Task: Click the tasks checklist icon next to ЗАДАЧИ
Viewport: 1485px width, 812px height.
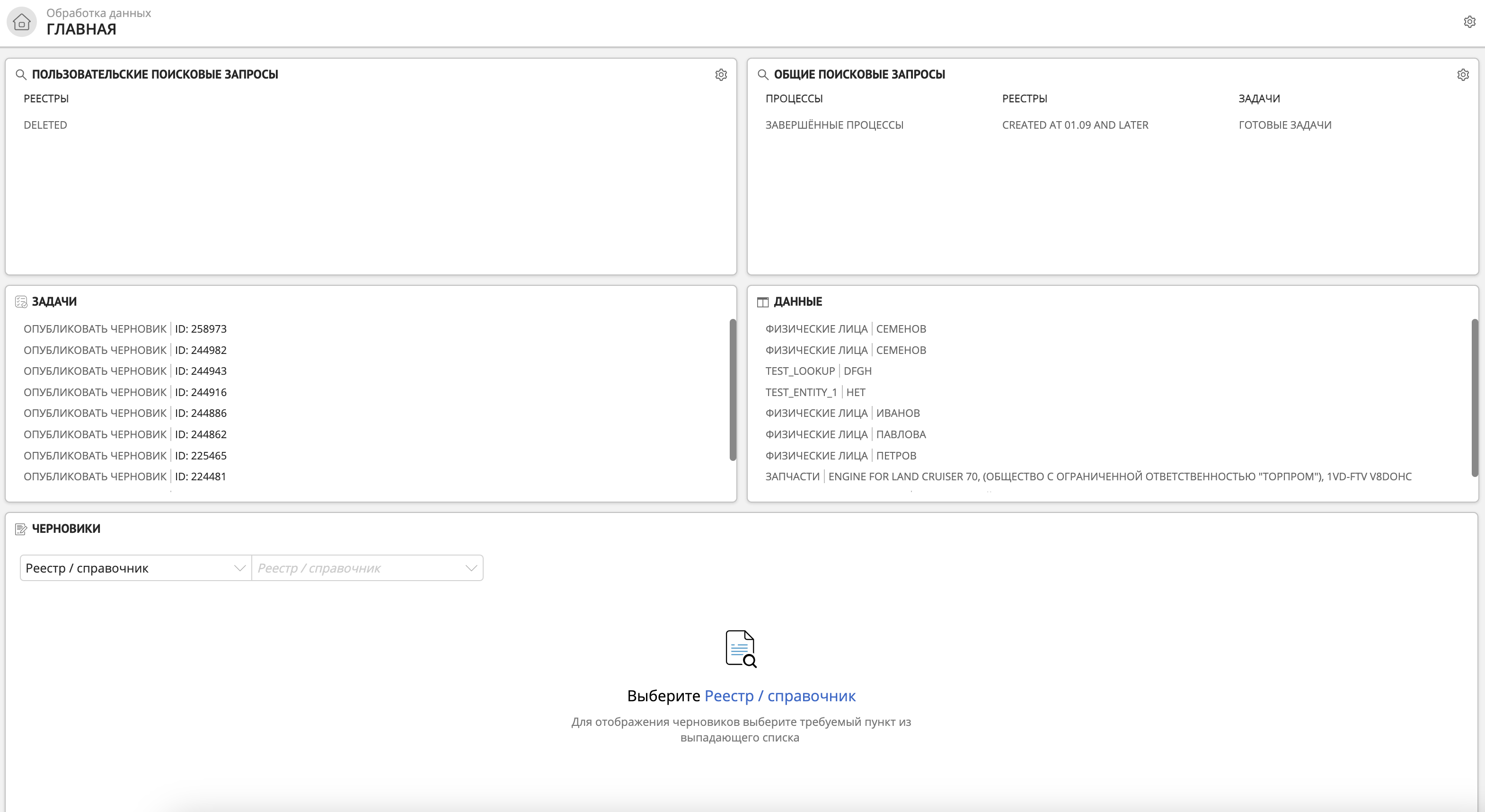Action: [x=21, y=301]
